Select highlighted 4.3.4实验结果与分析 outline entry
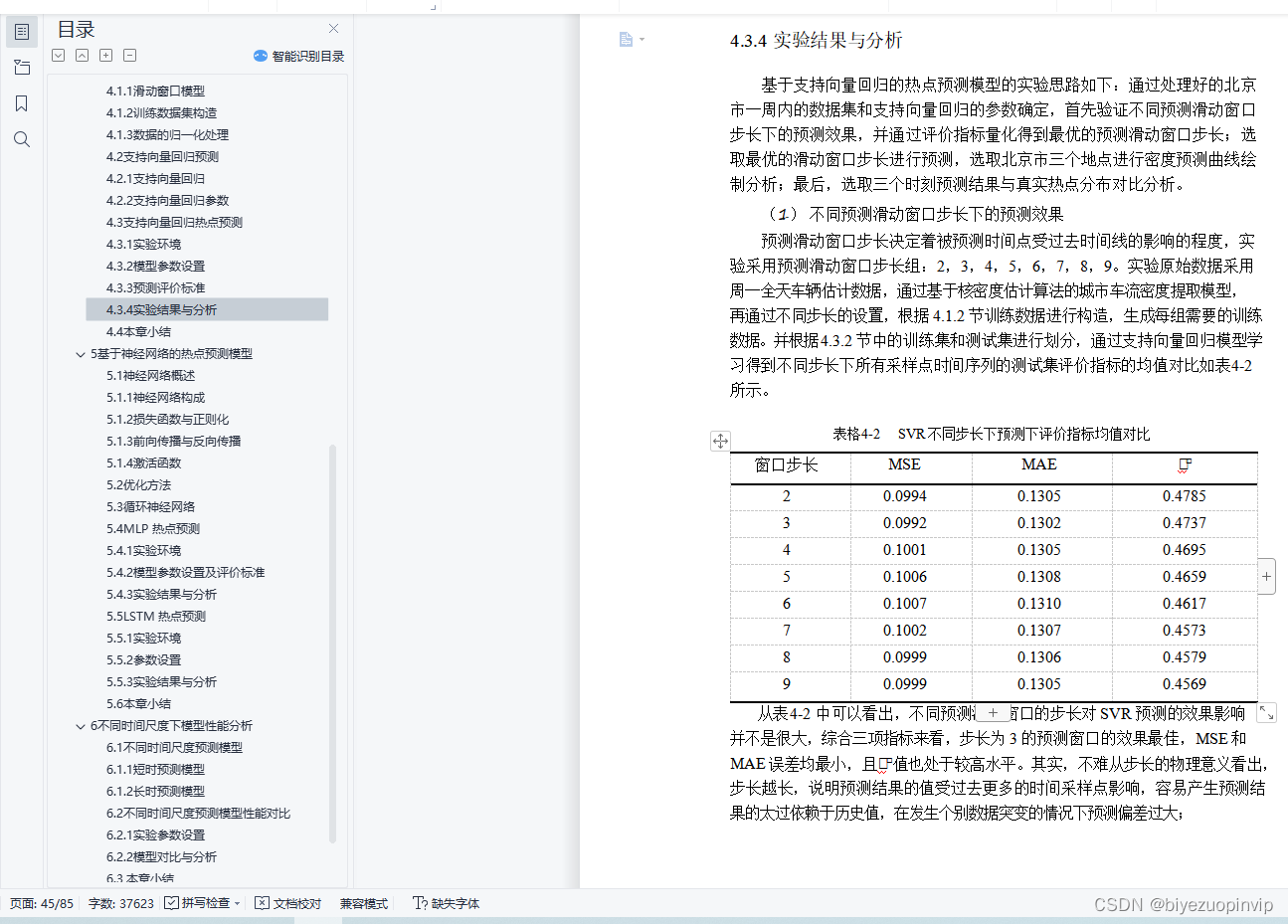This screenshot has width=1288, height=924. 207,310
